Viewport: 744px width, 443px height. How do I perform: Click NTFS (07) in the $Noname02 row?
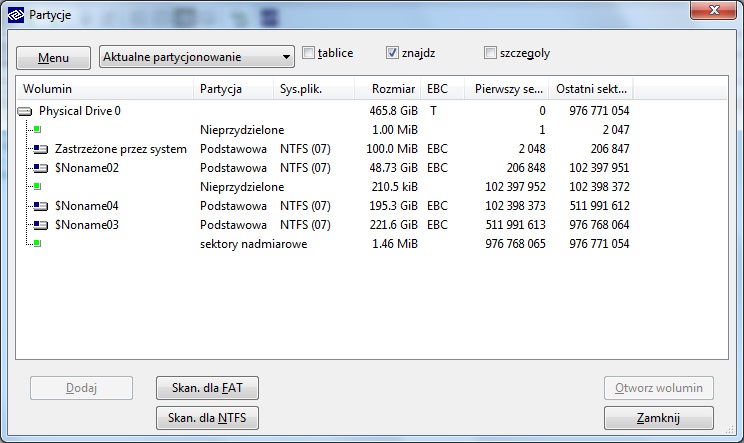coord(305,168)
